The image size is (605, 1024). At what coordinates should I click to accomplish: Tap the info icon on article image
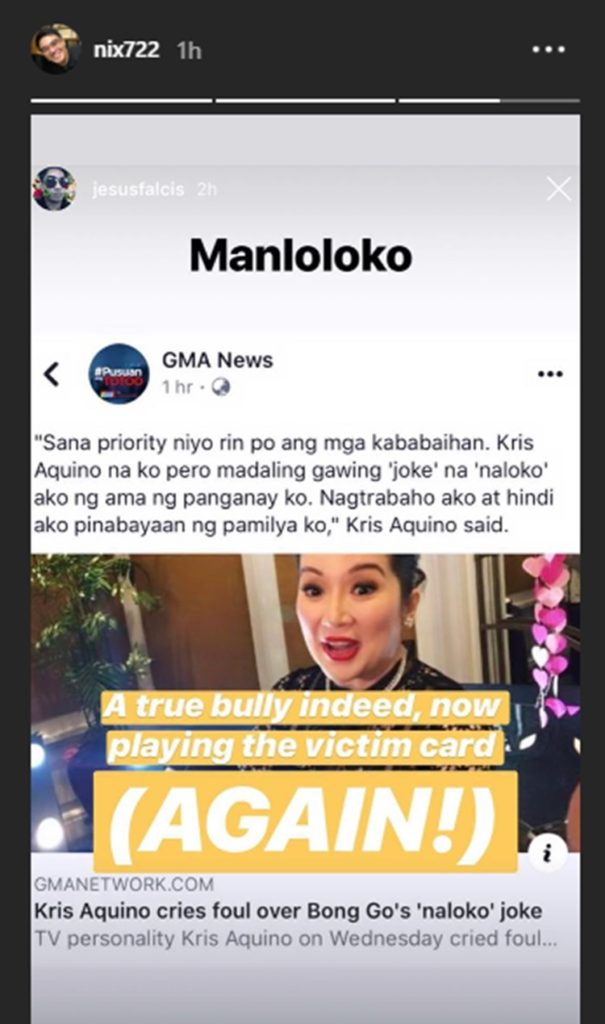[548, 853]
